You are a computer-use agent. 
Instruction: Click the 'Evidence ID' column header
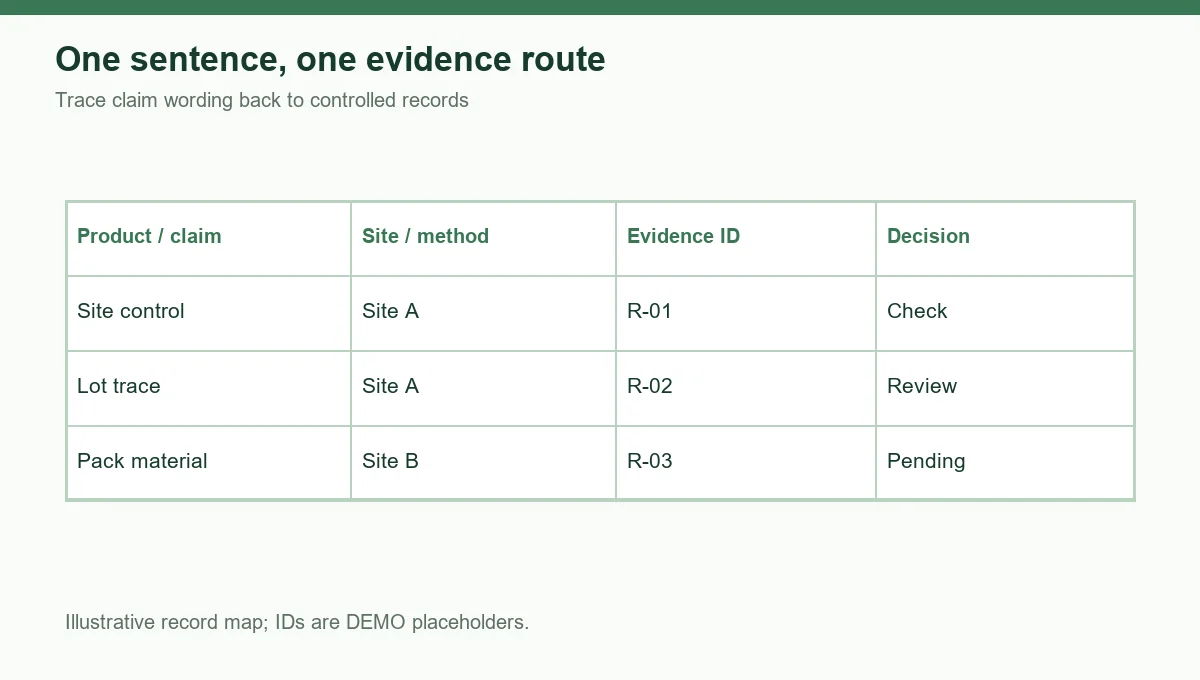point(746,238)
